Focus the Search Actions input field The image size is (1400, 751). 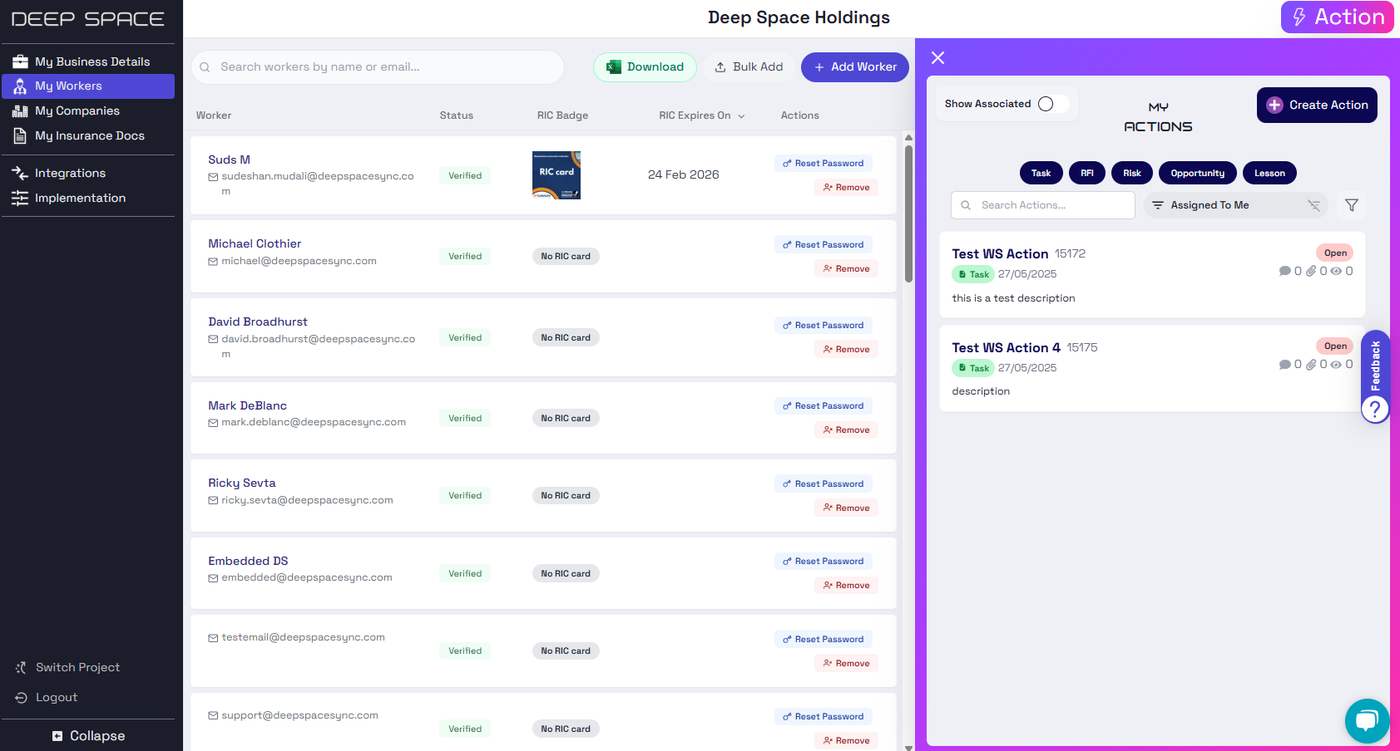coord(1043,205)
